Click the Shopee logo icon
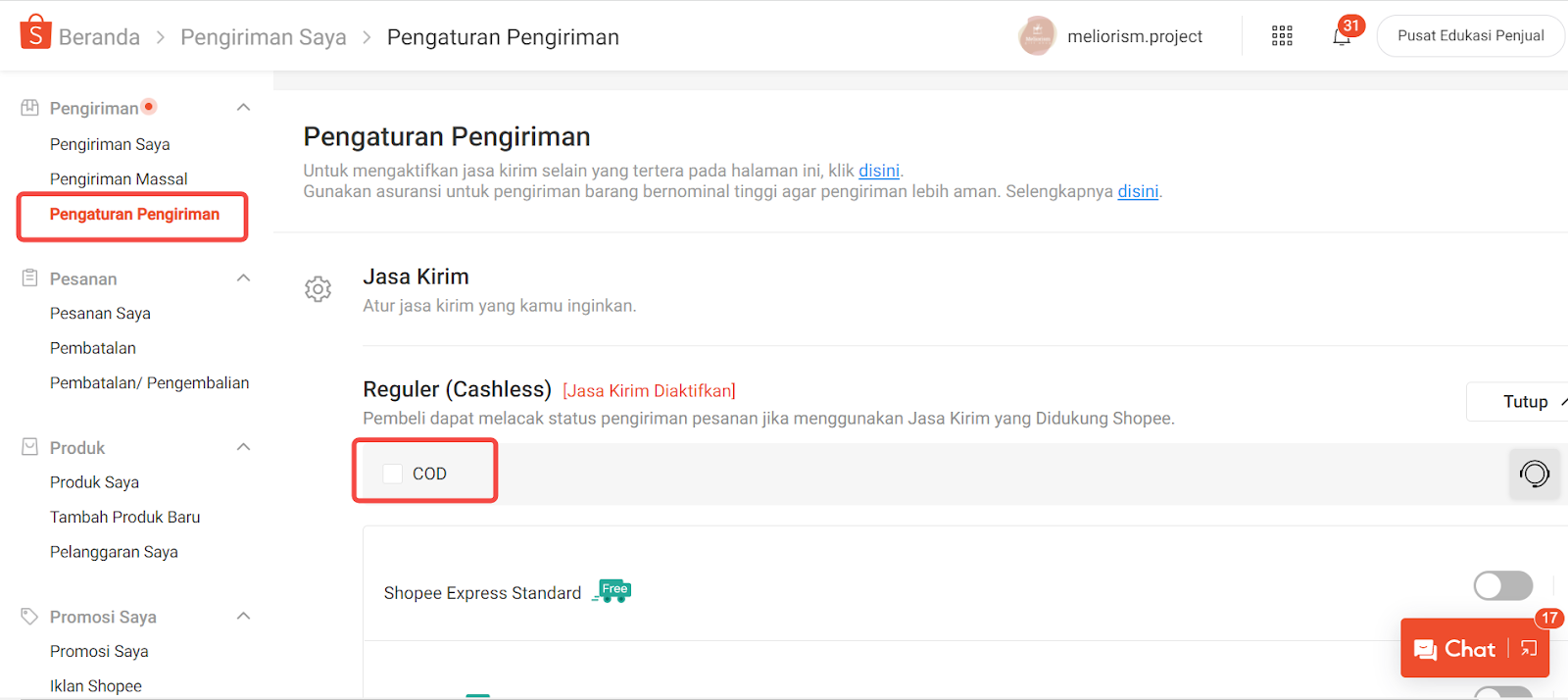 pyautogui.click(x=35, y=32)
